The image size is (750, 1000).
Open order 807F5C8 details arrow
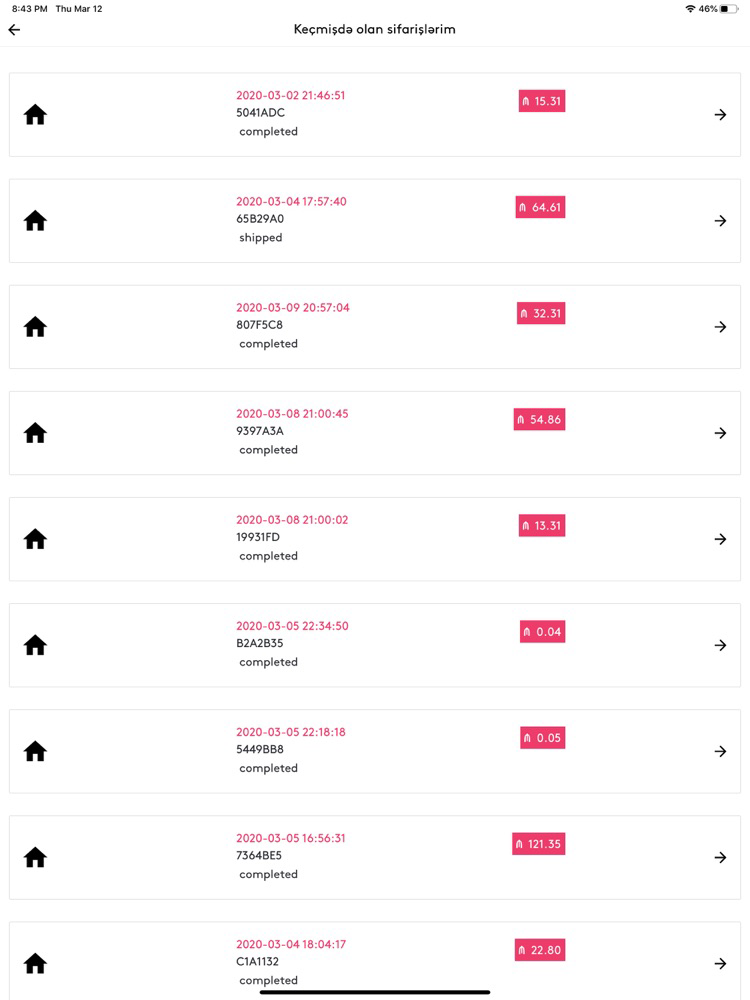click(x=720, y=327)
